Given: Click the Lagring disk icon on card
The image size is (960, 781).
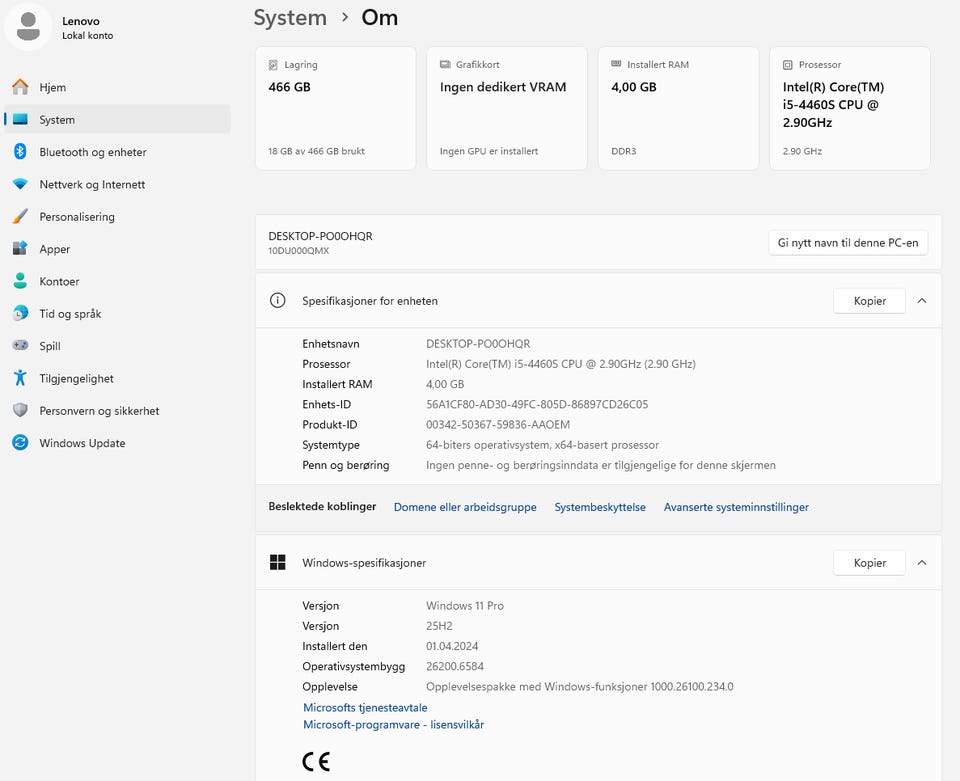Looking at the screenshot, I should pos(273,65).
